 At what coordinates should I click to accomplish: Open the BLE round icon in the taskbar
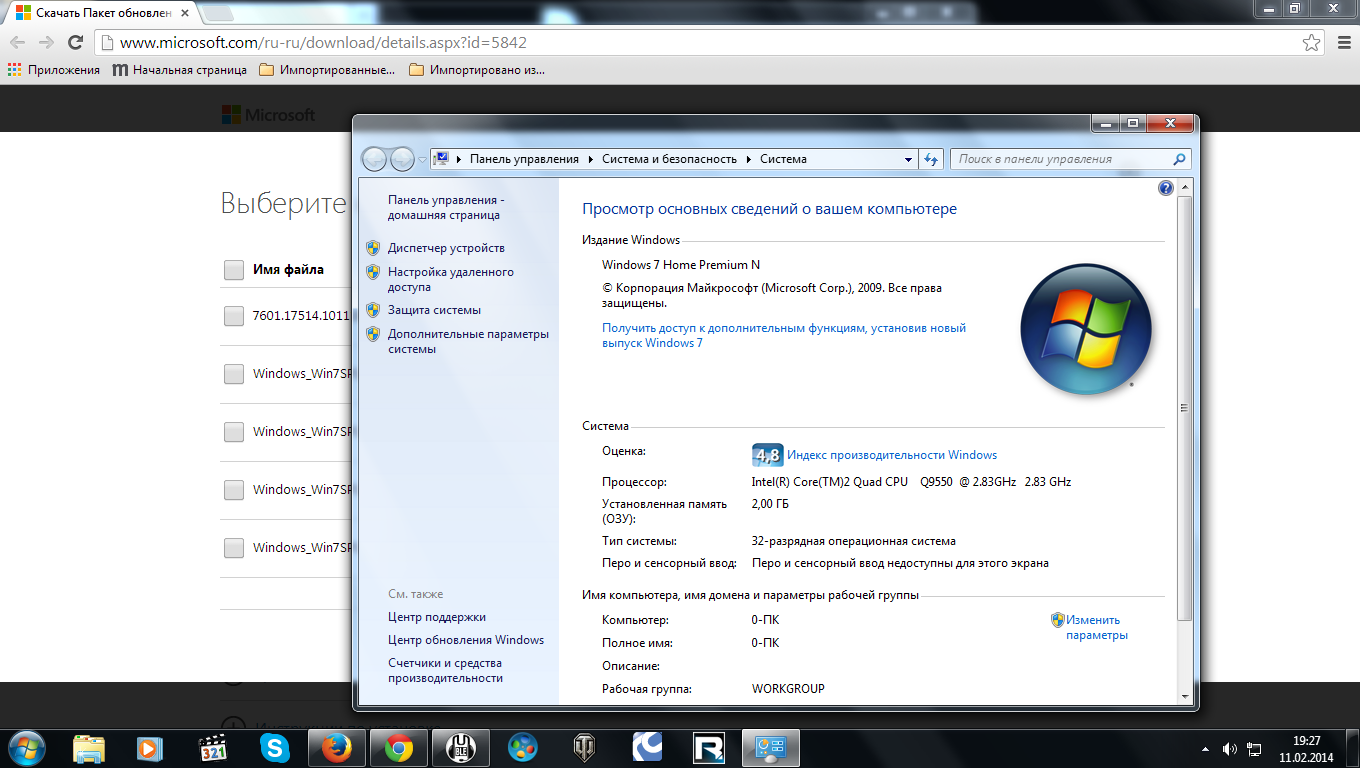[x=461, y=748]
